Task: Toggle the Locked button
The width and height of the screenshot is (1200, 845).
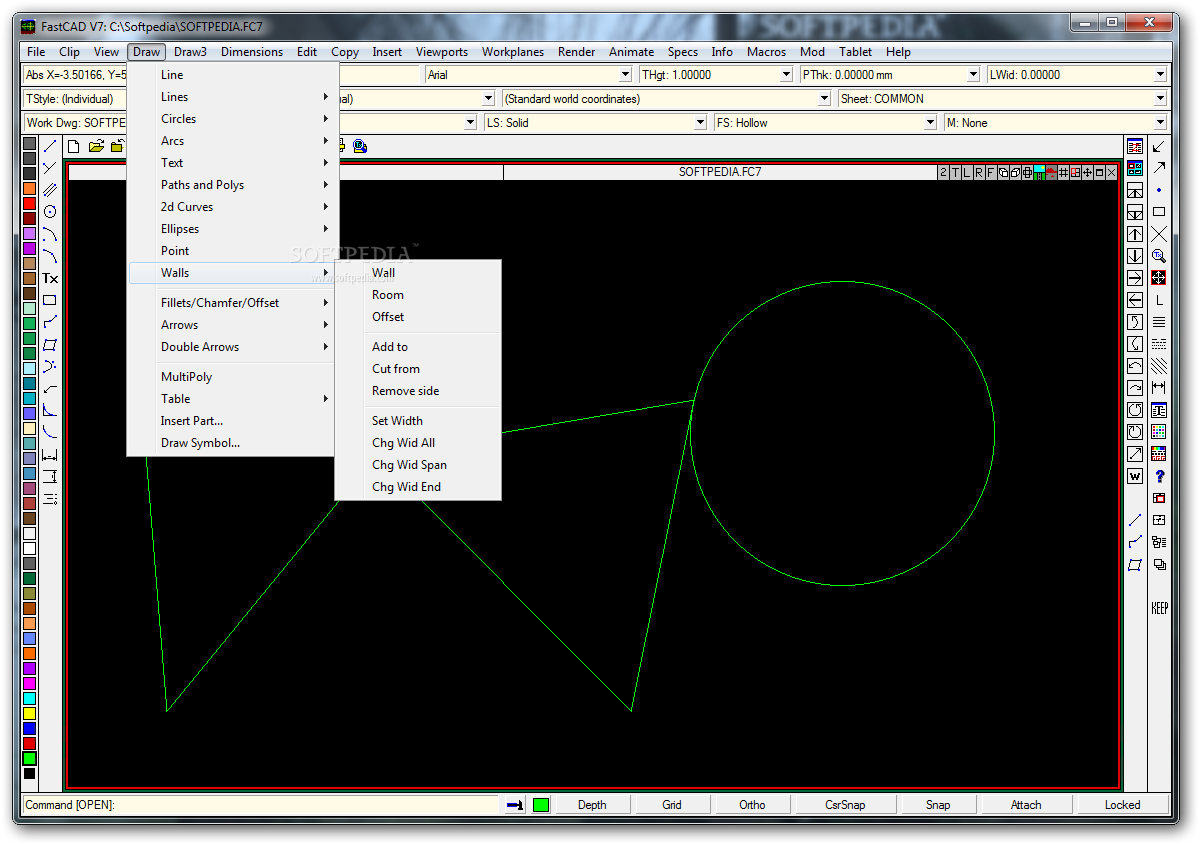Action: pyautogui.click(x=1122, y=805)
